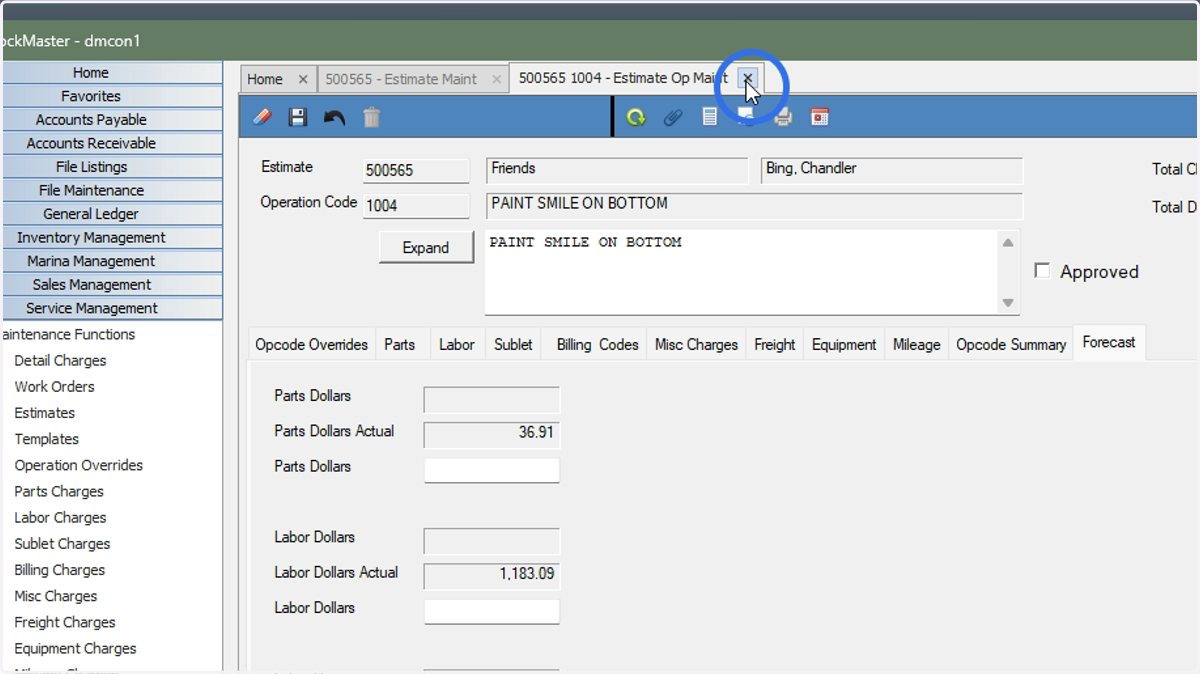Open Accounts Payable in sidebar
This screenshot has width=1200, height=674.
[x=112, y=120]
